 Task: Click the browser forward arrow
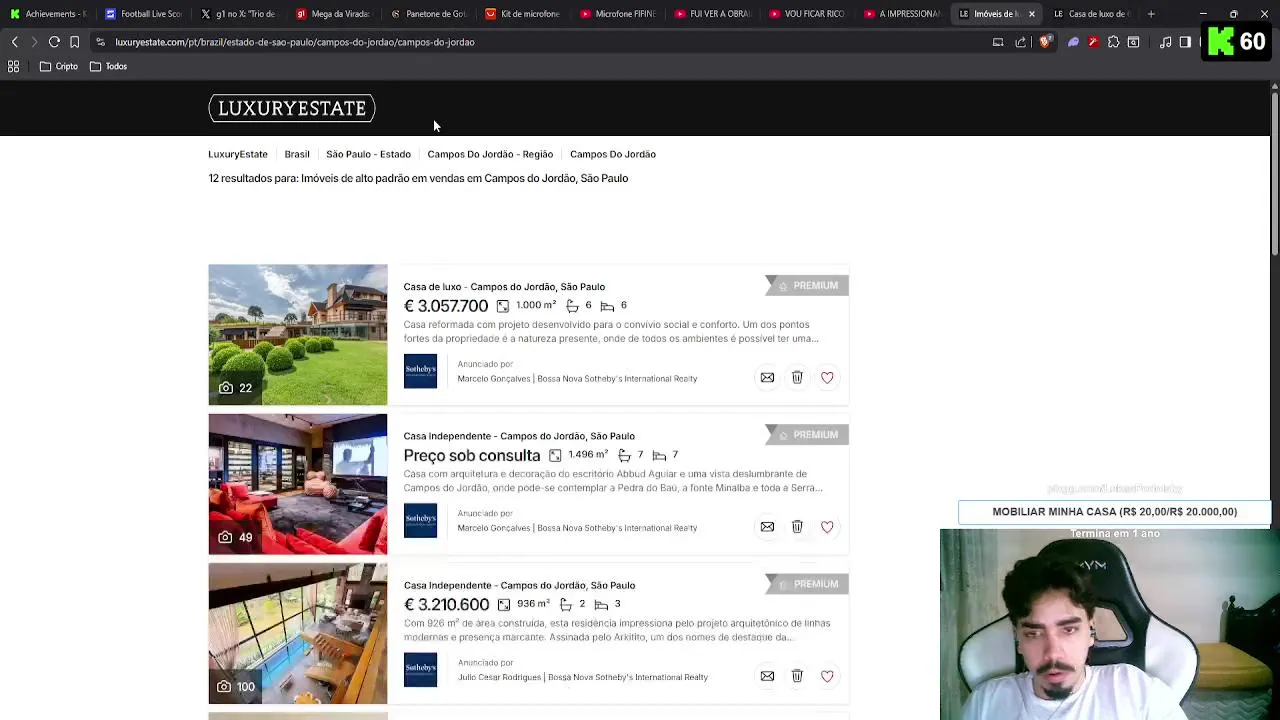pos(34,42)
